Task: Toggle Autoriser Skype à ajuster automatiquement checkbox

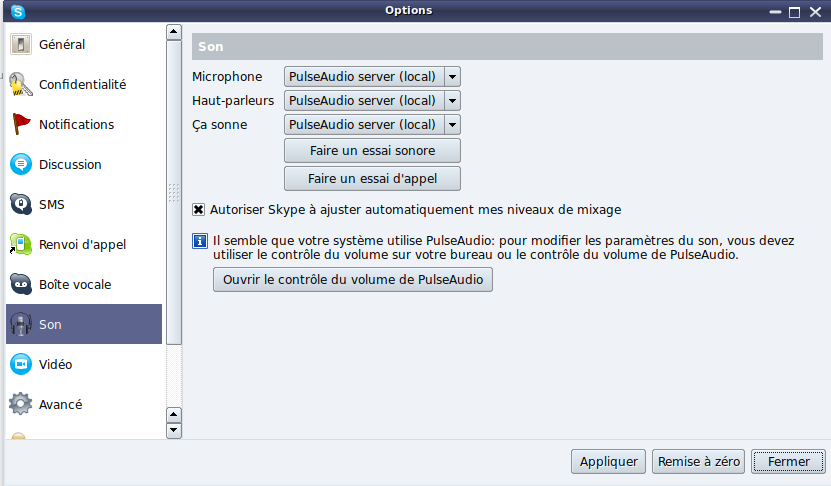Action: click(198, 210)
